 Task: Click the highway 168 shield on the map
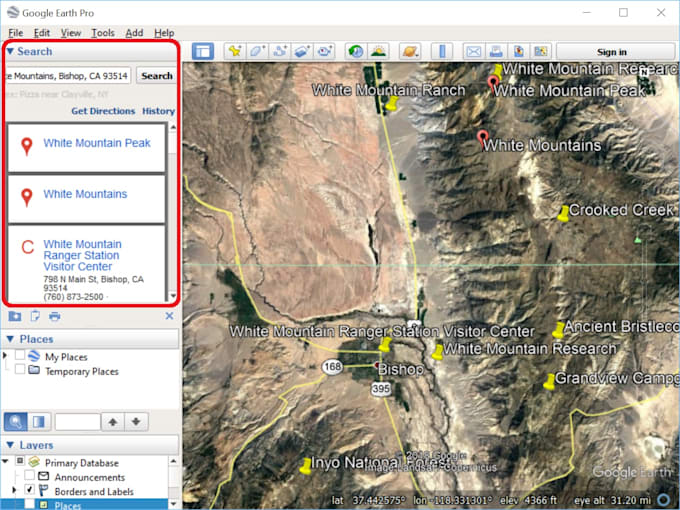(x=332, y=367)
